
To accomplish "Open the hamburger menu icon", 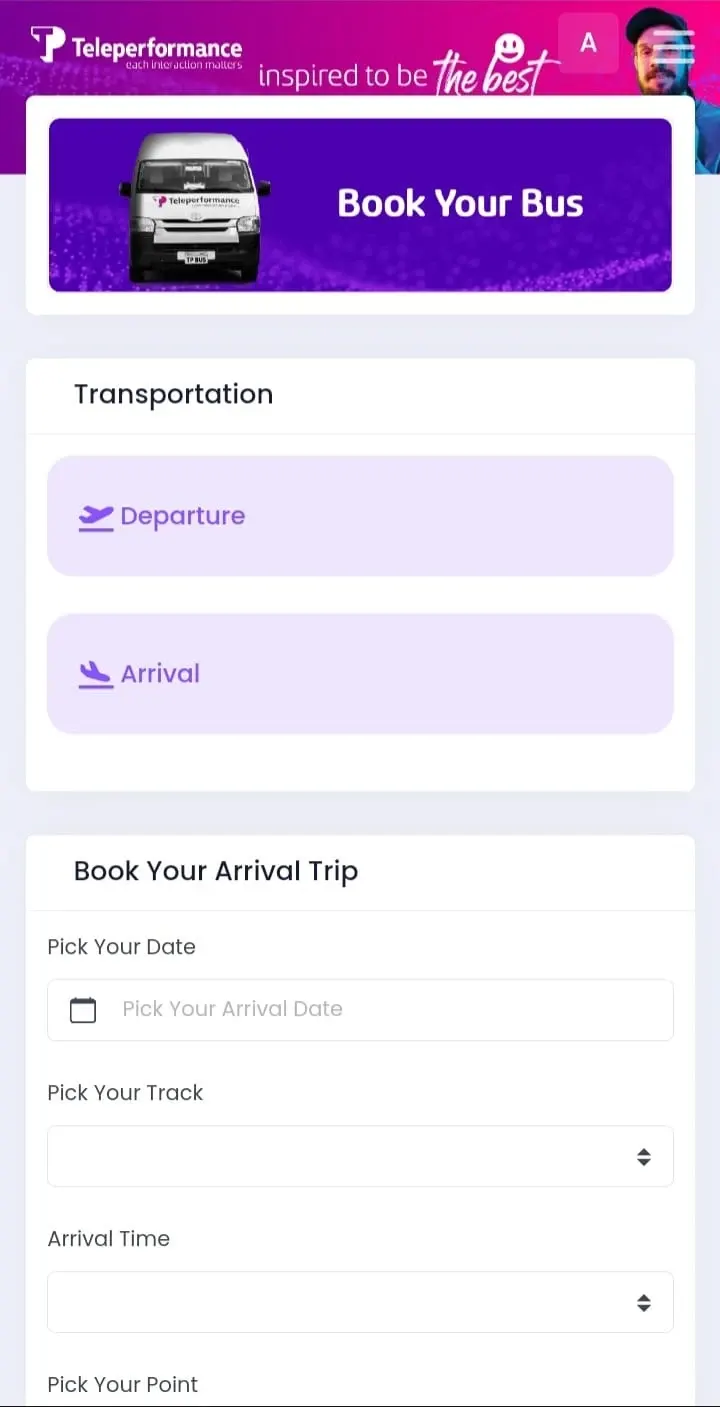I will 674,46.
